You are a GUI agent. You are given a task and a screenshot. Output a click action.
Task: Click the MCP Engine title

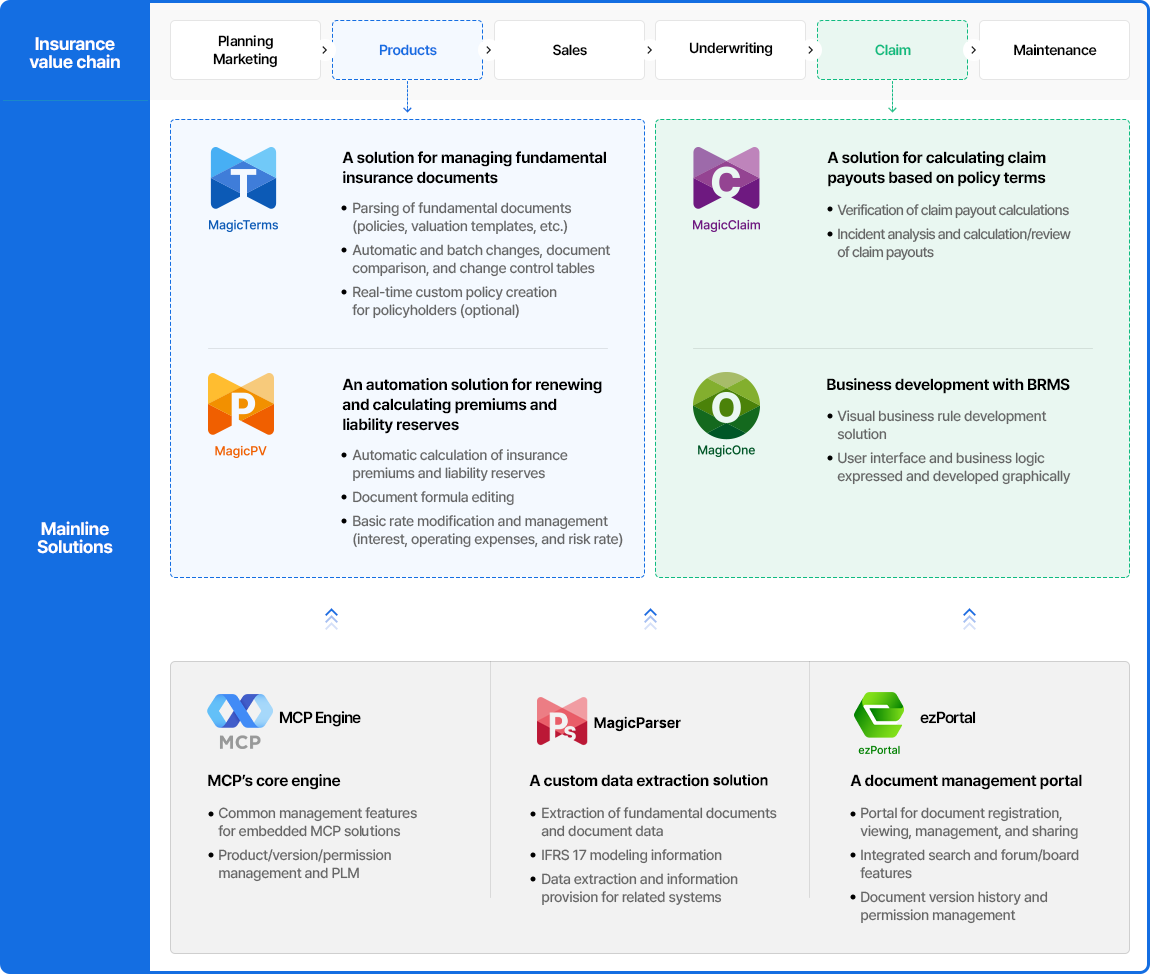(x=320, y=718)
